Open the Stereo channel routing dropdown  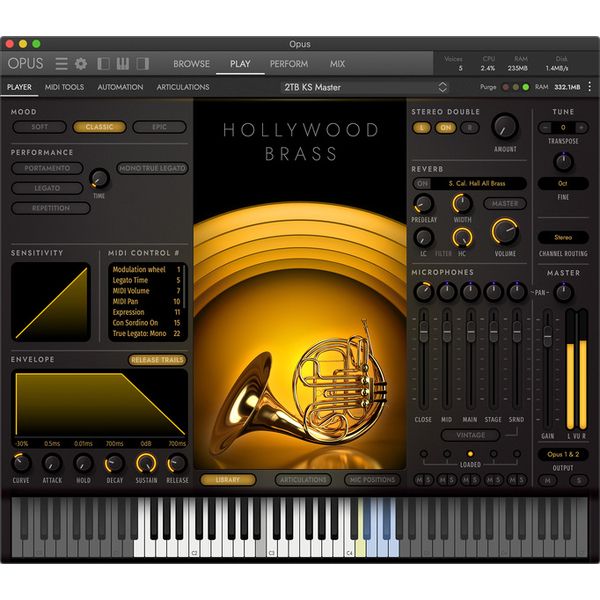(x=563, y=238)
